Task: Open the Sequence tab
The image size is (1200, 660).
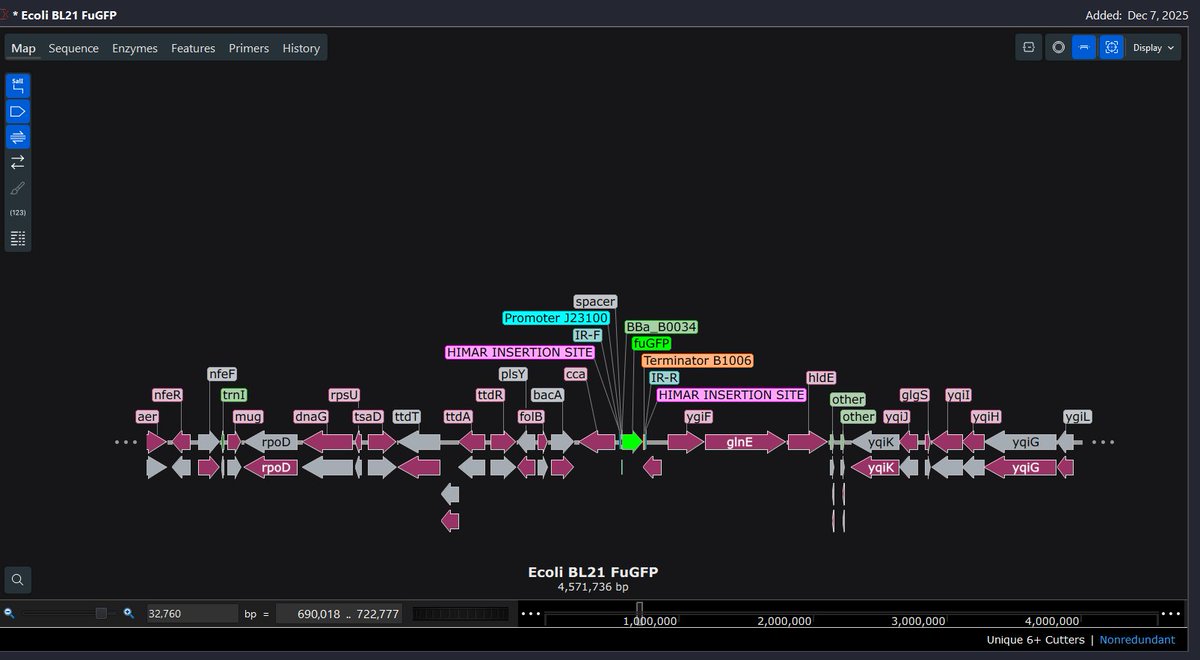Action: [x=74, y=48]
